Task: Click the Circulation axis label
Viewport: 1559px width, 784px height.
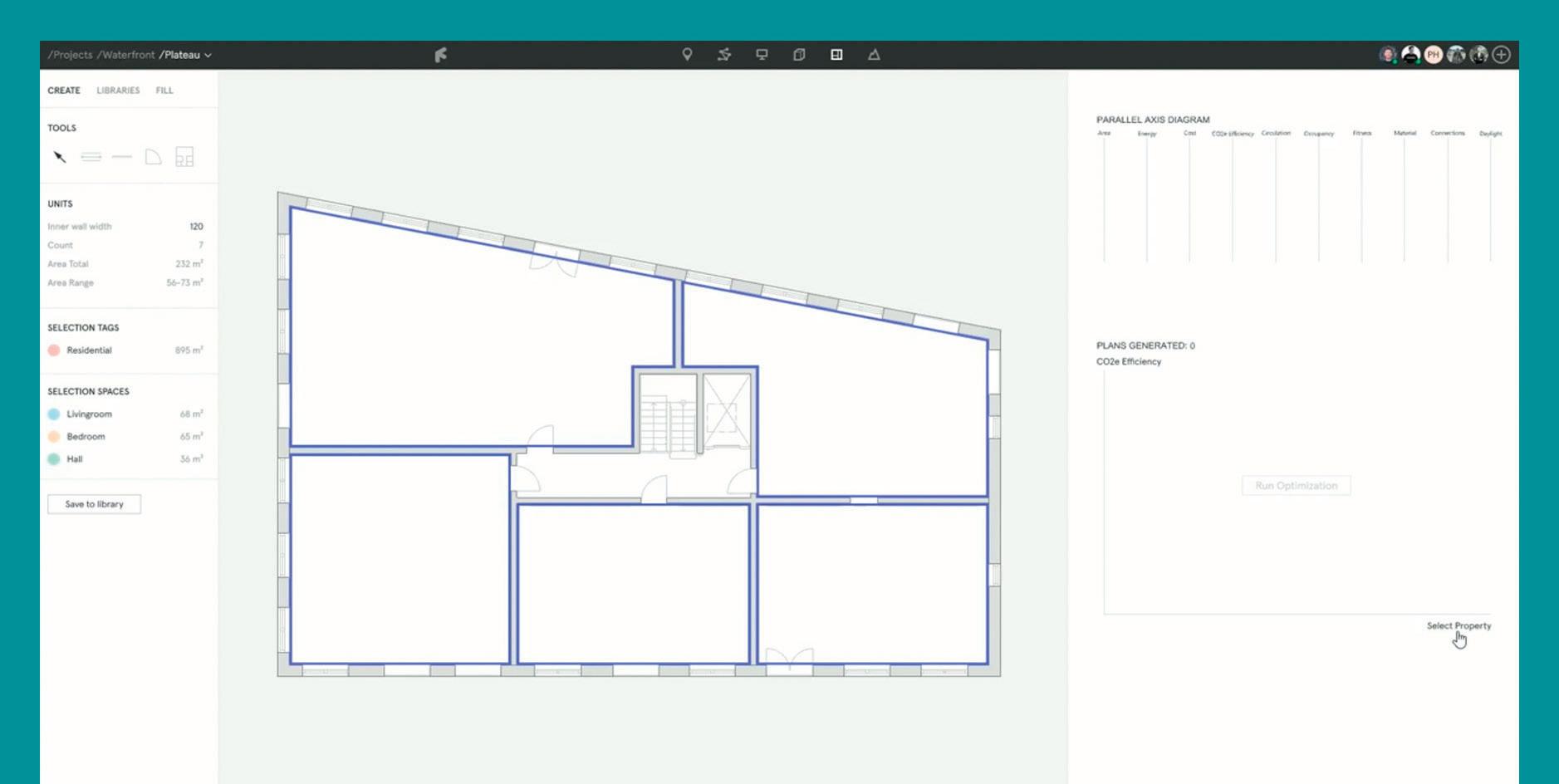Action: (x=1276, y=133)
